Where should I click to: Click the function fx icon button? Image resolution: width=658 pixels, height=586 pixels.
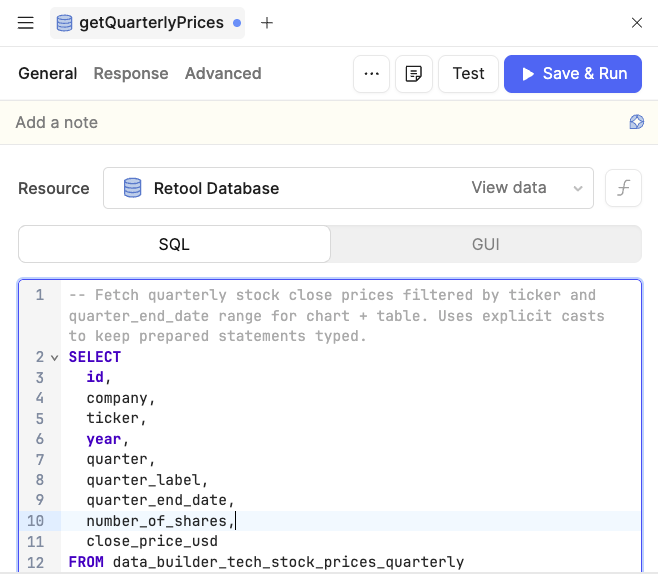[623, 188]
